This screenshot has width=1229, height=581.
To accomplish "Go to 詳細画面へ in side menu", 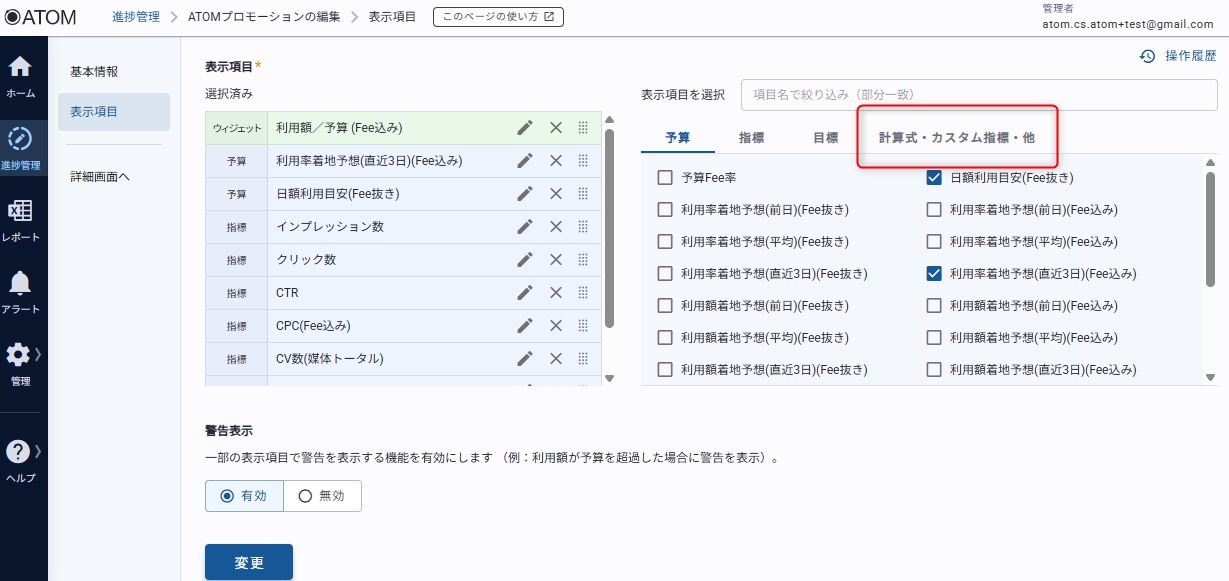I will coord(100,177).
